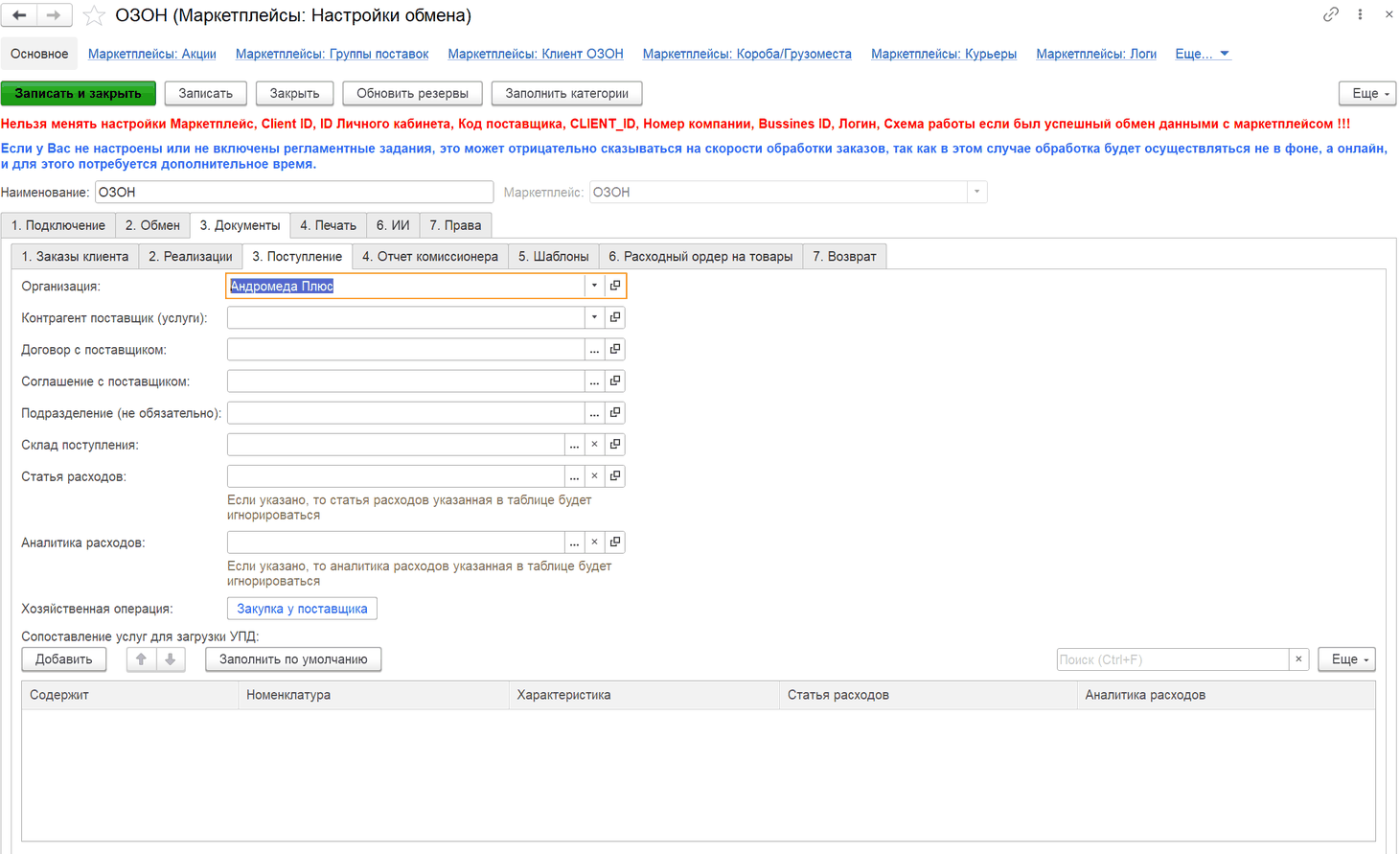
Task: Open the Соглашение с поставщиком record icon
Action: click(615, 381)
